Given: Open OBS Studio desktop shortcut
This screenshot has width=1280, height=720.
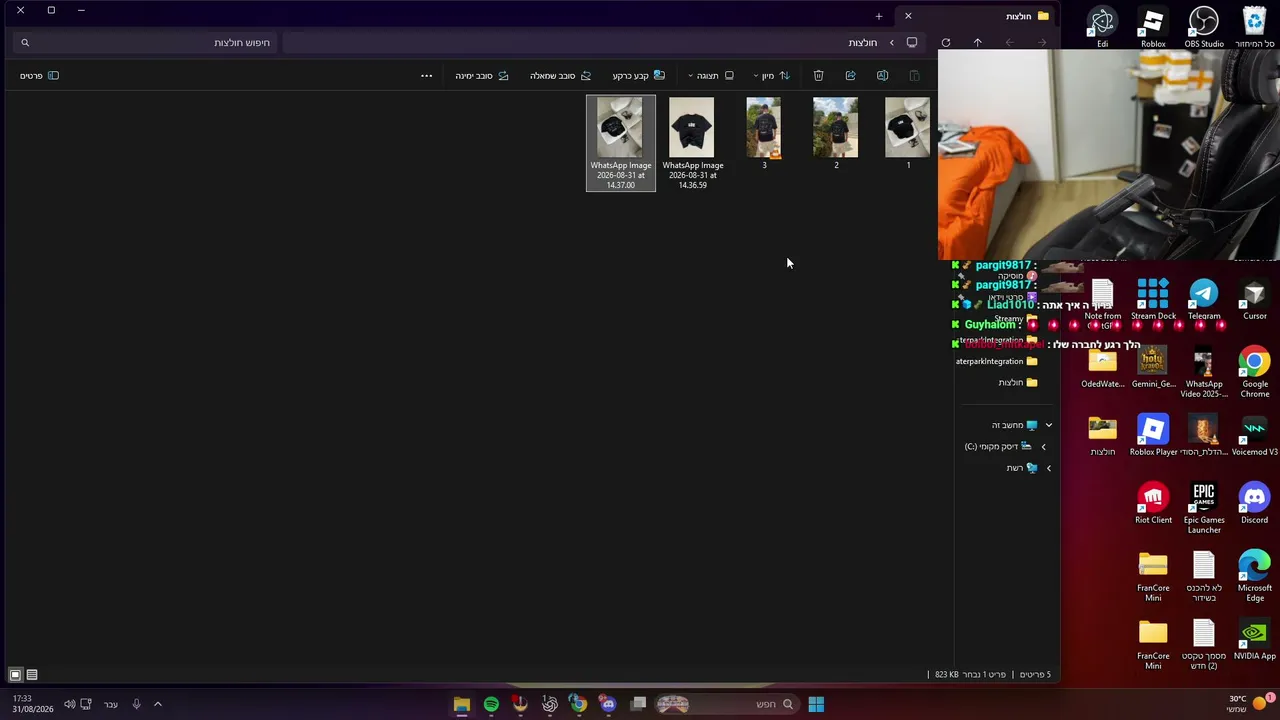Looking at the screenshot, I should (x=1204, y=27).
